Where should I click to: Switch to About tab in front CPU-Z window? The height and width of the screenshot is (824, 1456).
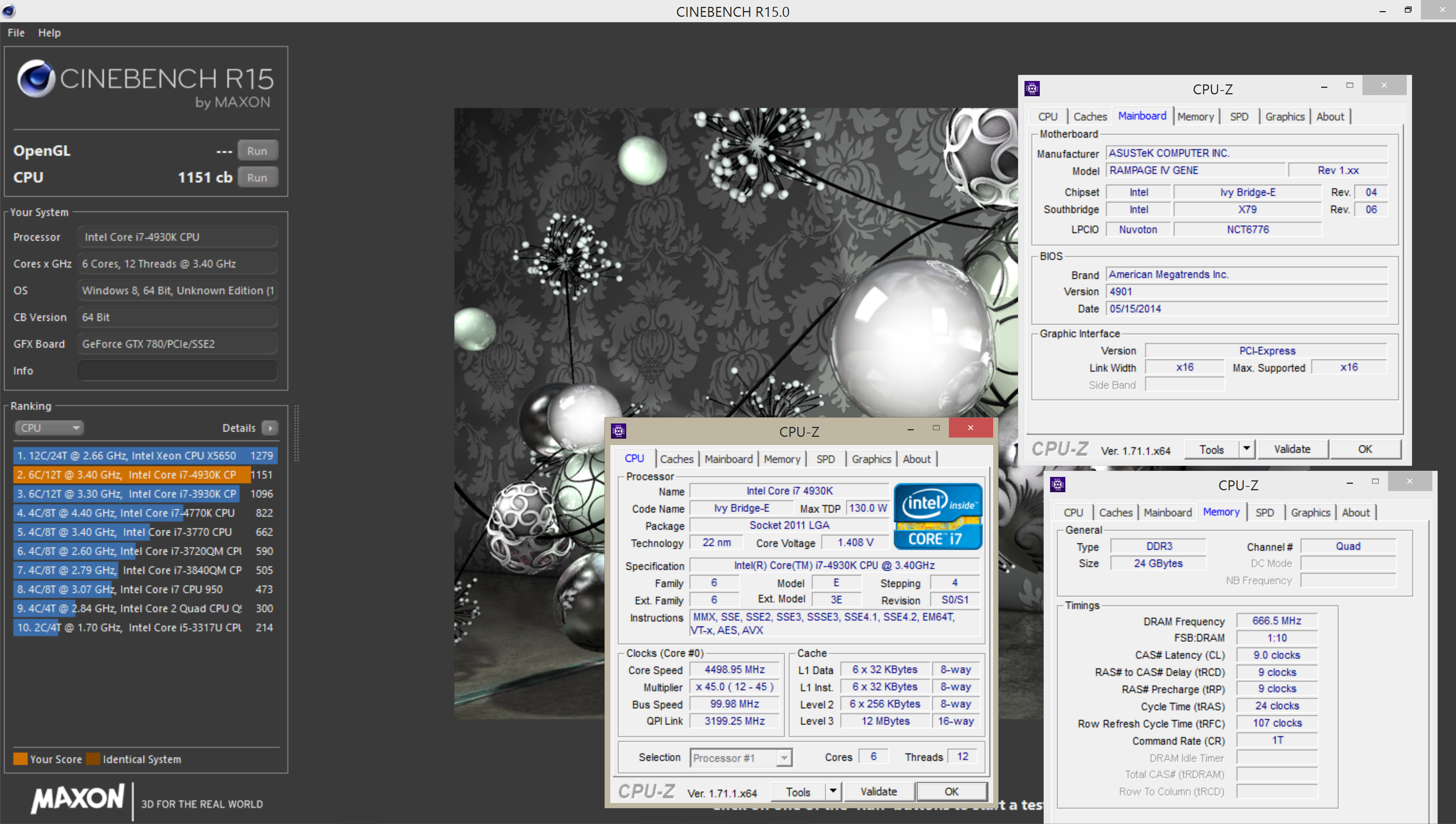(x=916, y=459)
